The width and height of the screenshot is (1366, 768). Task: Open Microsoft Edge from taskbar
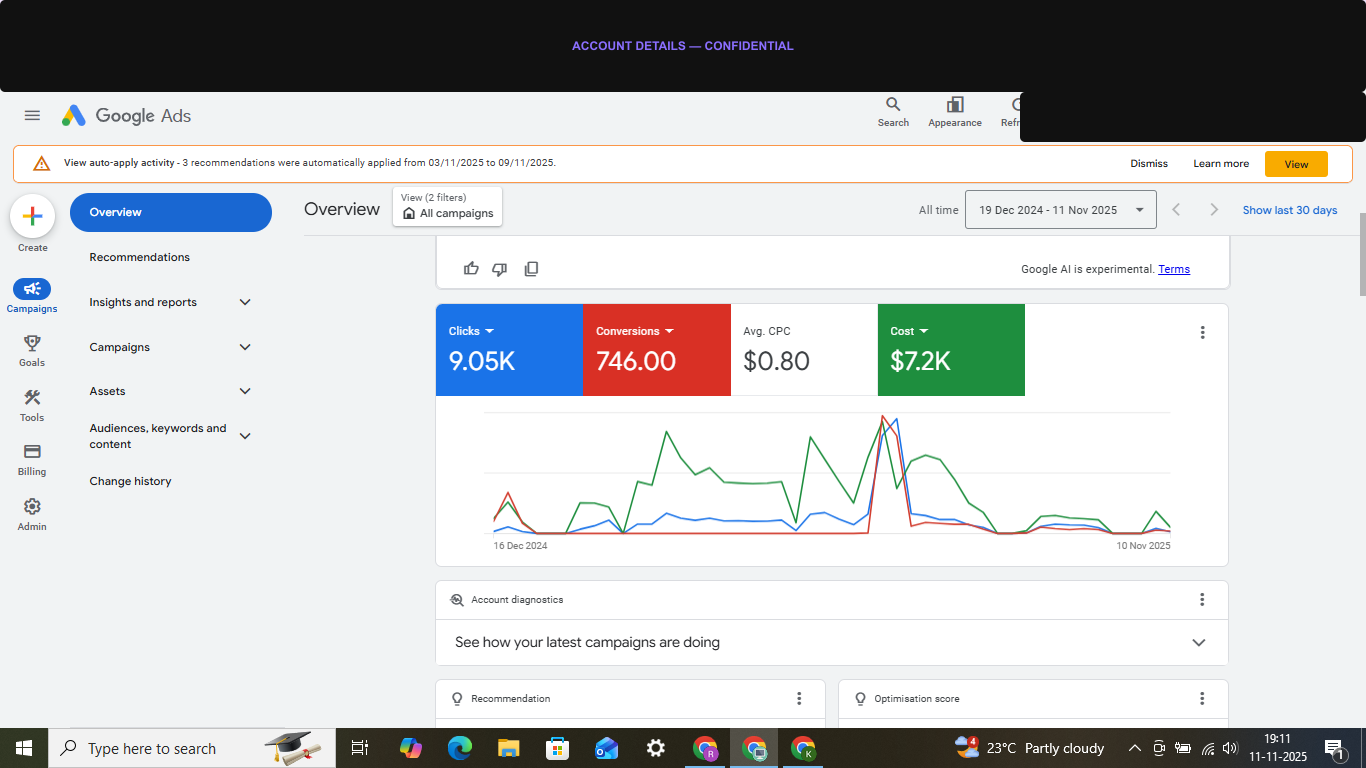[x=459, y=748]
